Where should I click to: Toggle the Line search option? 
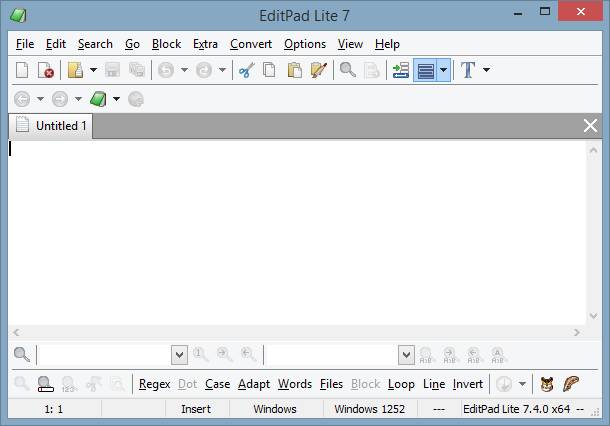pyautogui.click(x=434, y=384)
